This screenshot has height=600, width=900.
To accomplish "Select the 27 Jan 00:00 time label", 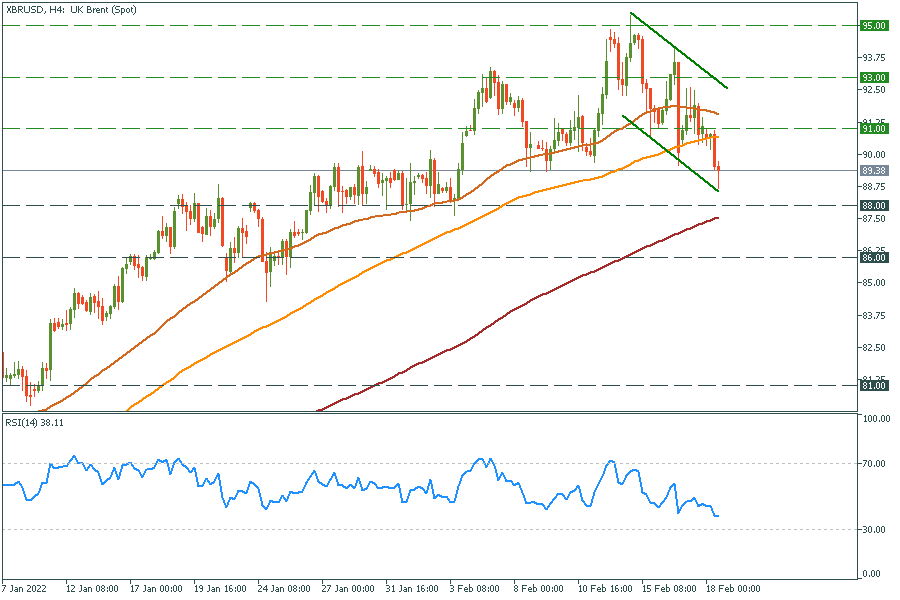I will click(348, 590).
